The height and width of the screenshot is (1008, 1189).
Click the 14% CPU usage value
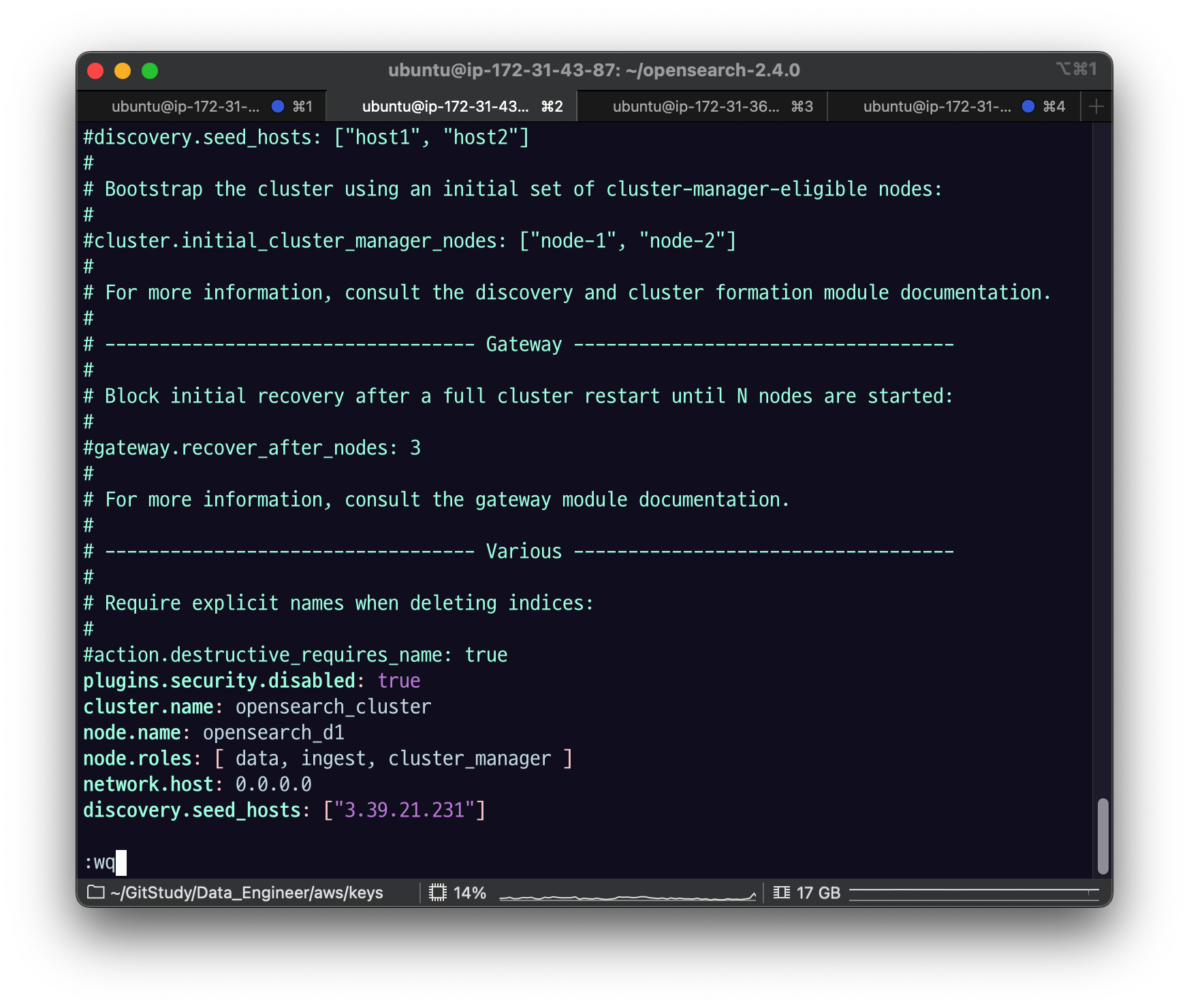470,892
